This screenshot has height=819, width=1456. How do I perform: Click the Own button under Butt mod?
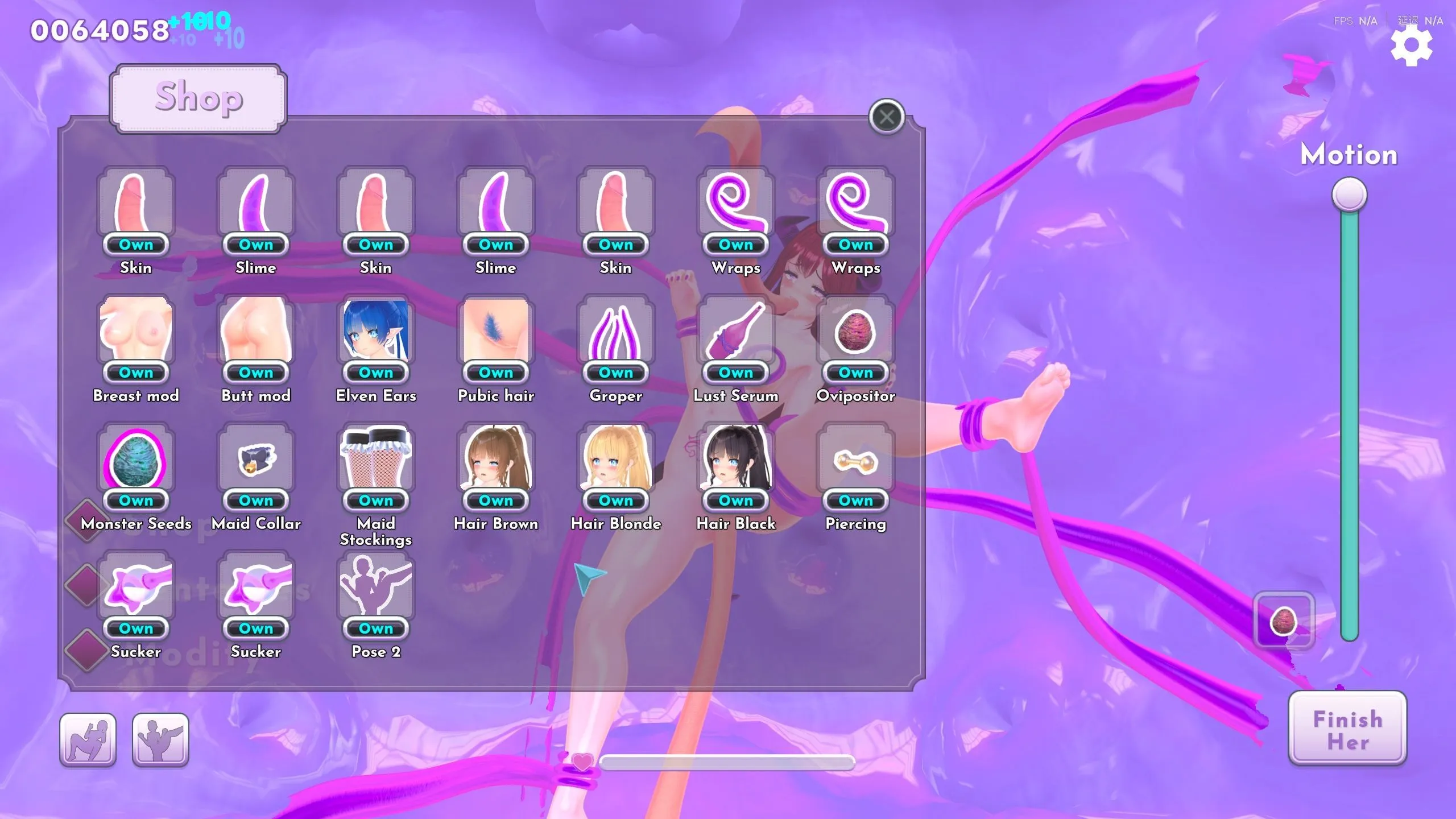coord(256,373)
